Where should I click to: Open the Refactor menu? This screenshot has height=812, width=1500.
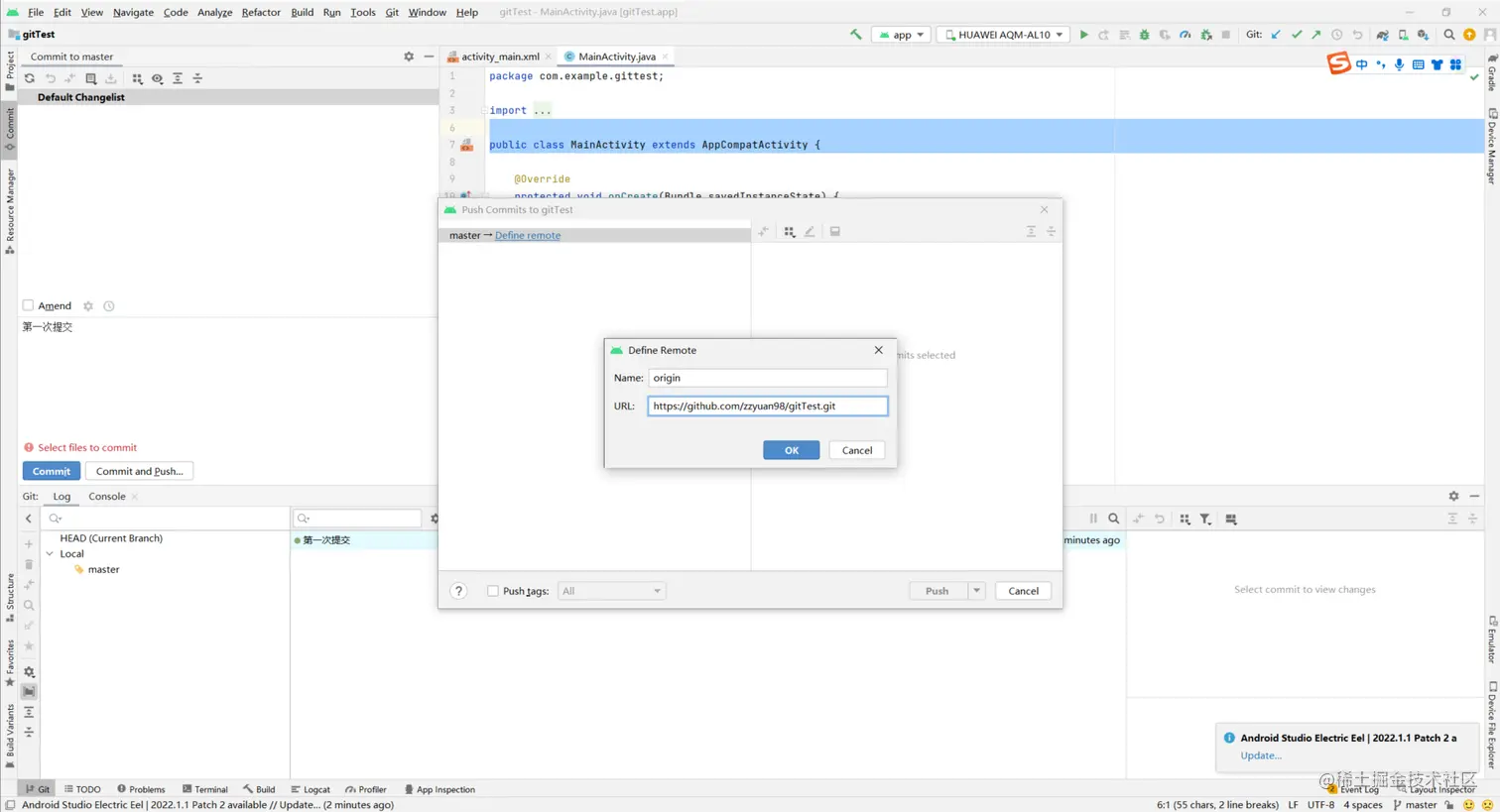261,12
